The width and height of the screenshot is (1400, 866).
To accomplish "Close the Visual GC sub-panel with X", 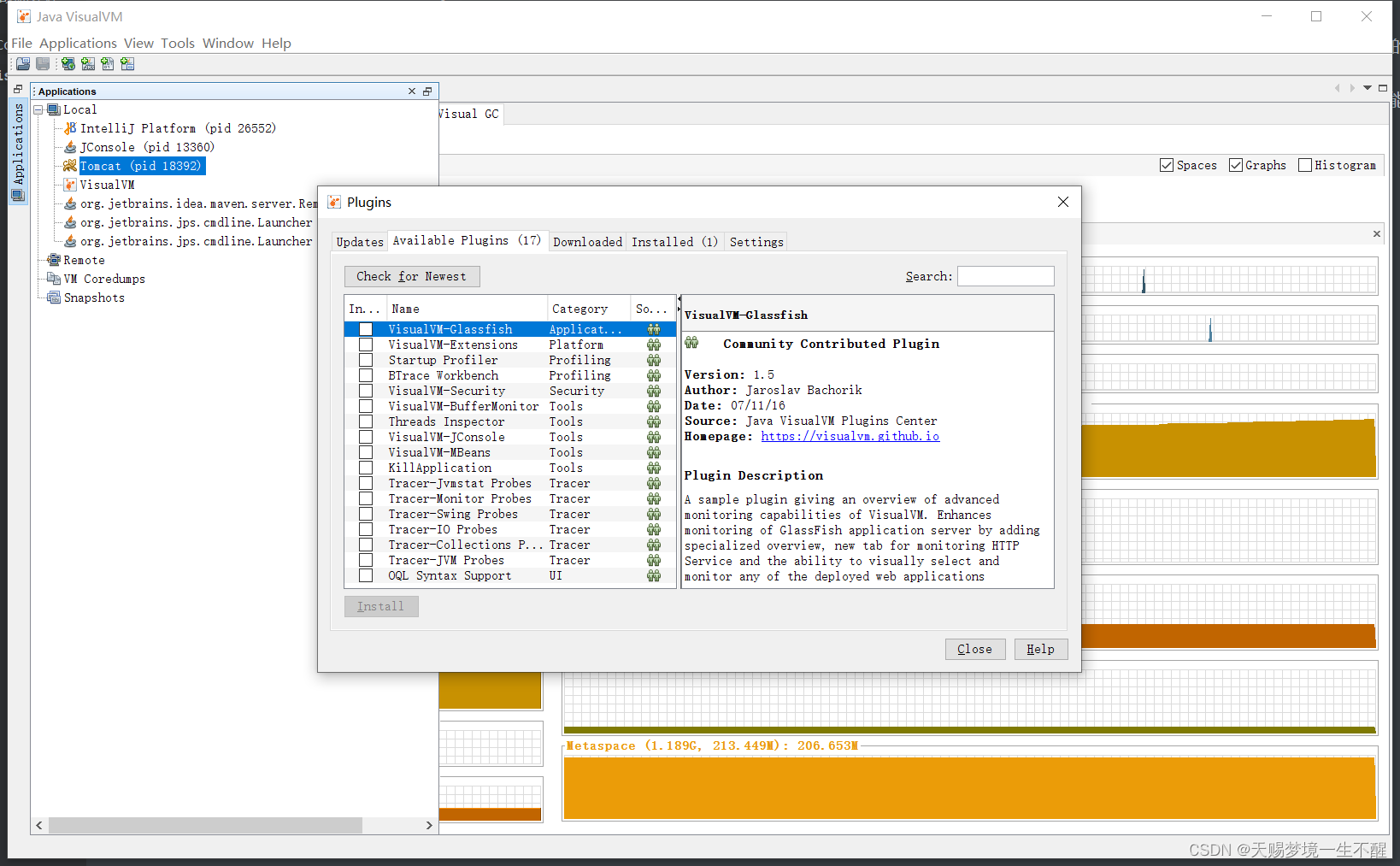I will (x=1377, y=233).
